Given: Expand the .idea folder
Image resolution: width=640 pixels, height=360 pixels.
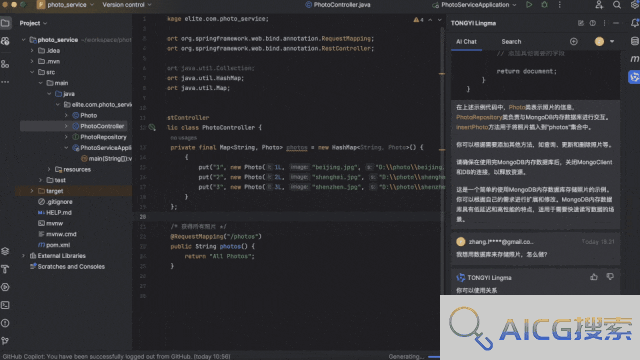Looking at the screenshot, I should pos(32,51).
